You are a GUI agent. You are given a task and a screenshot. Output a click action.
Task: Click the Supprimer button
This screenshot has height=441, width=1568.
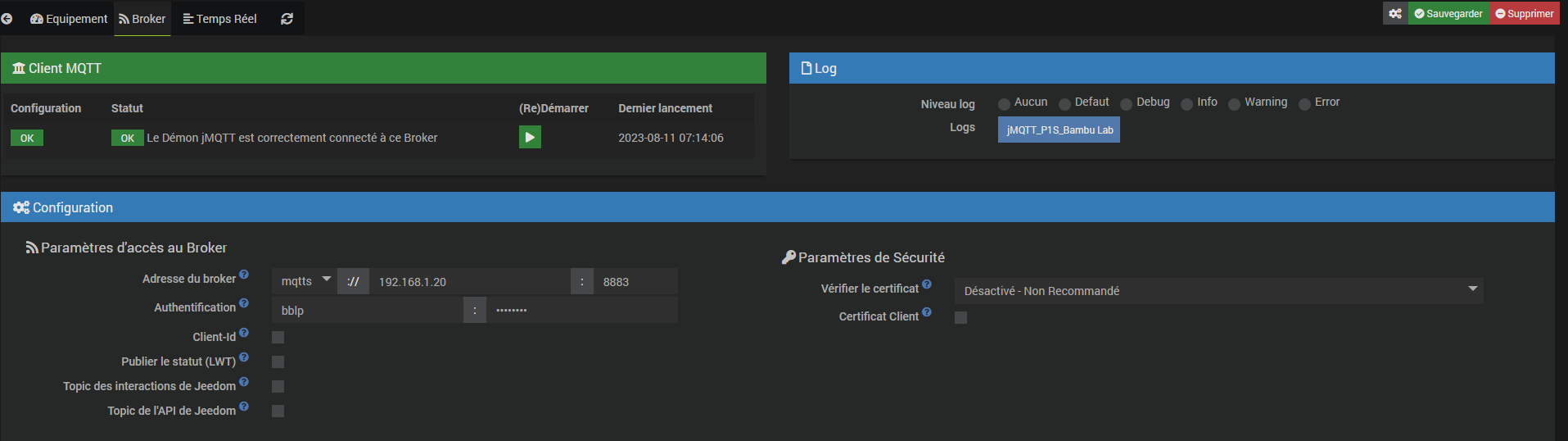[x=1525, y=13]
